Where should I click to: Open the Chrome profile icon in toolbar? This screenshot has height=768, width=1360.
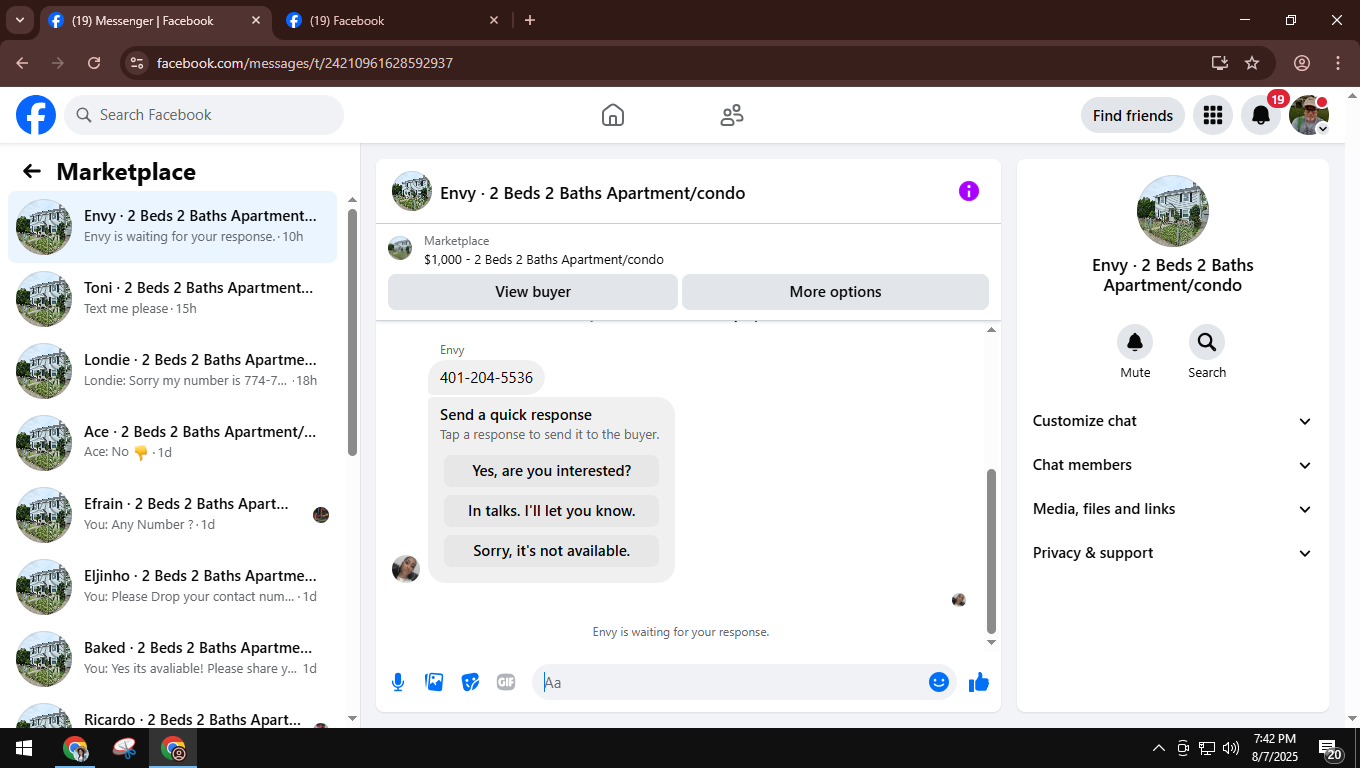1302,63
